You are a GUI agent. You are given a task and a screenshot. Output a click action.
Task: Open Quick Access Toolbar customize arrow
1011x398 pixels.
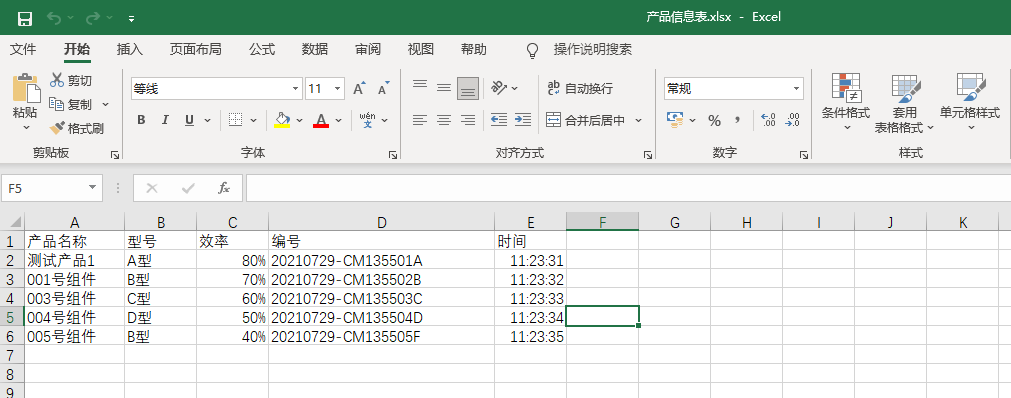[x=132, y=19]
